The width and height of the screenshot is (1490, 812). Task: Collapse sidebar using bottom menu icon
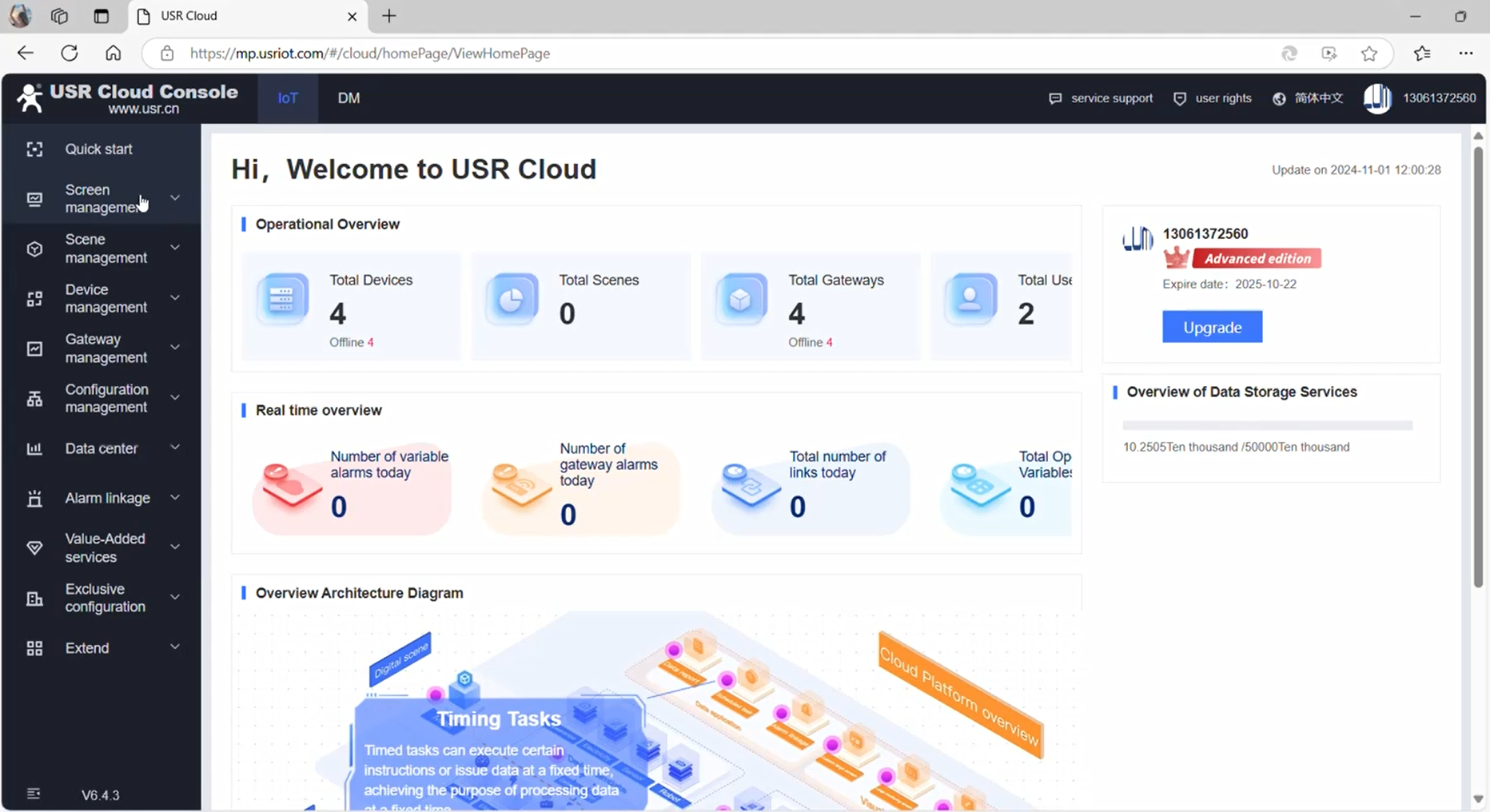pos(34,794)
